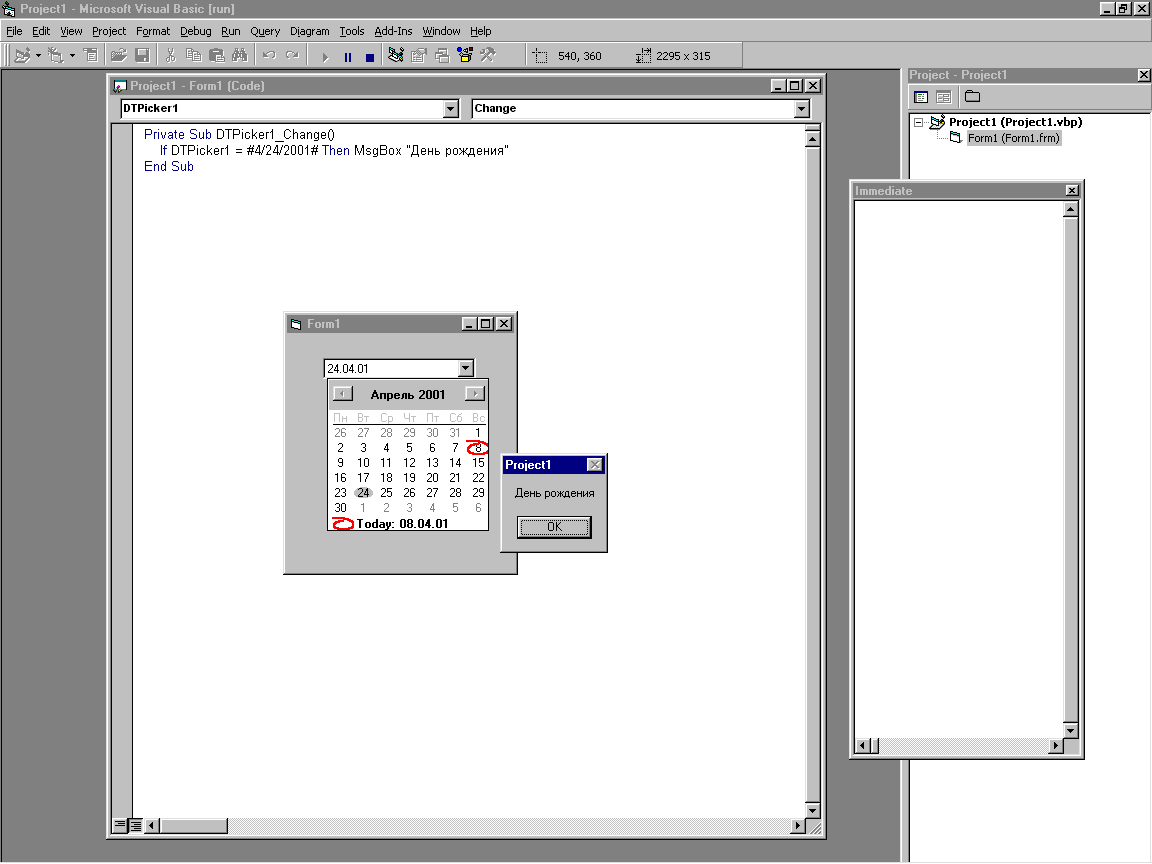1152x864 pixels.
Task: Collapse the Project1 (Project1.vbp) tree node
Action: pos(918,123)
